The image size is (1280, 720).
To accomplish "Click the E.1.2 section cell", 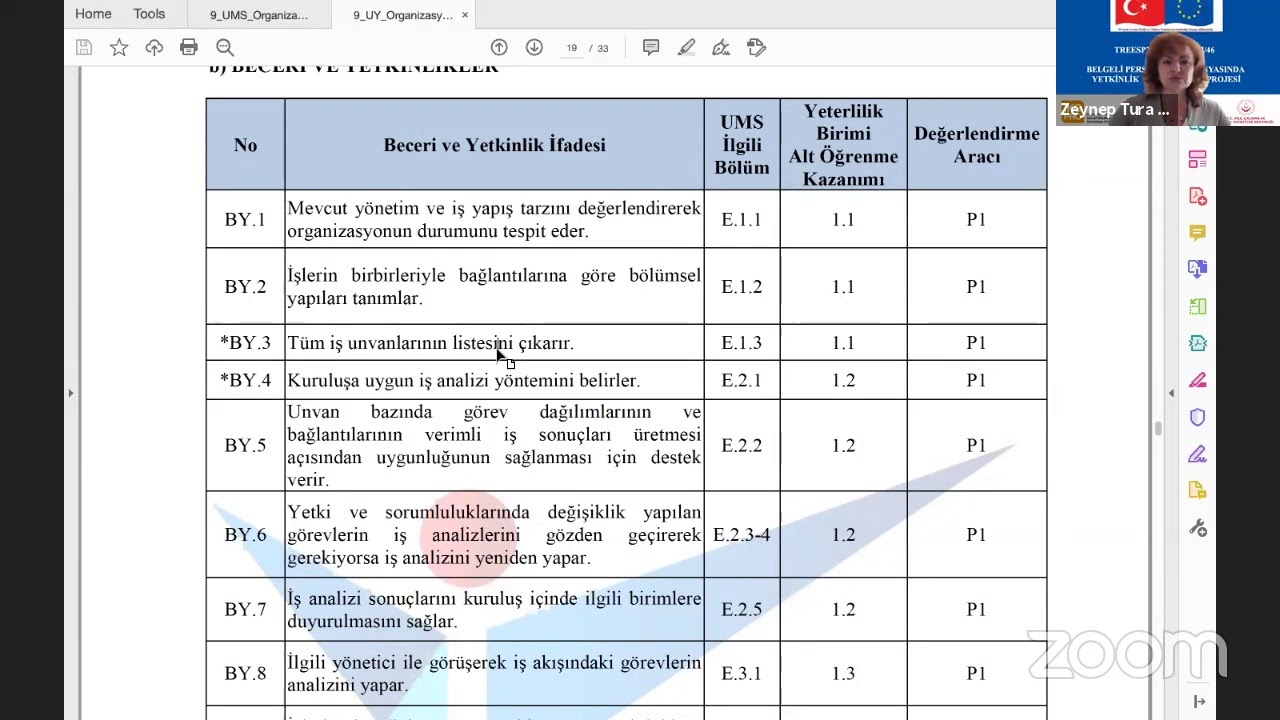I will pyautogui.click(x=742, y=286).
